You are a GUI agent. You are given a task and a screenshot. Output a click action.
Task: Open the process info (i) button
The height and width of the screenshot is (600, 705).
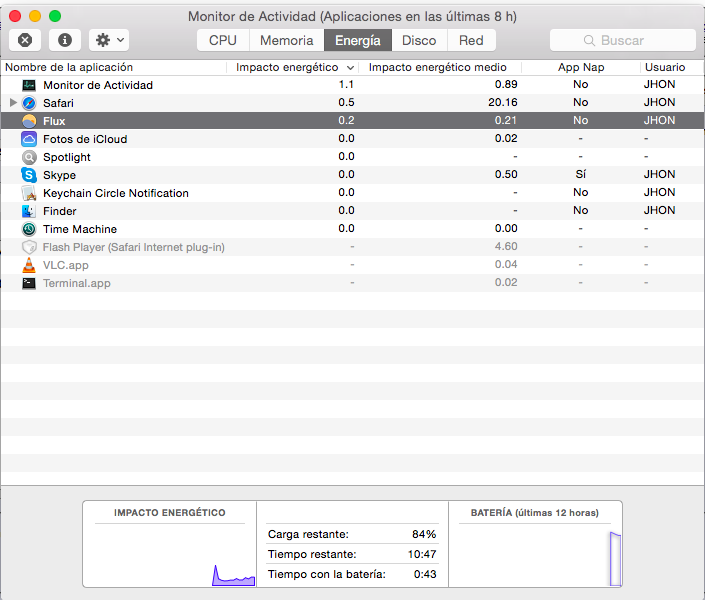(65, 40)
